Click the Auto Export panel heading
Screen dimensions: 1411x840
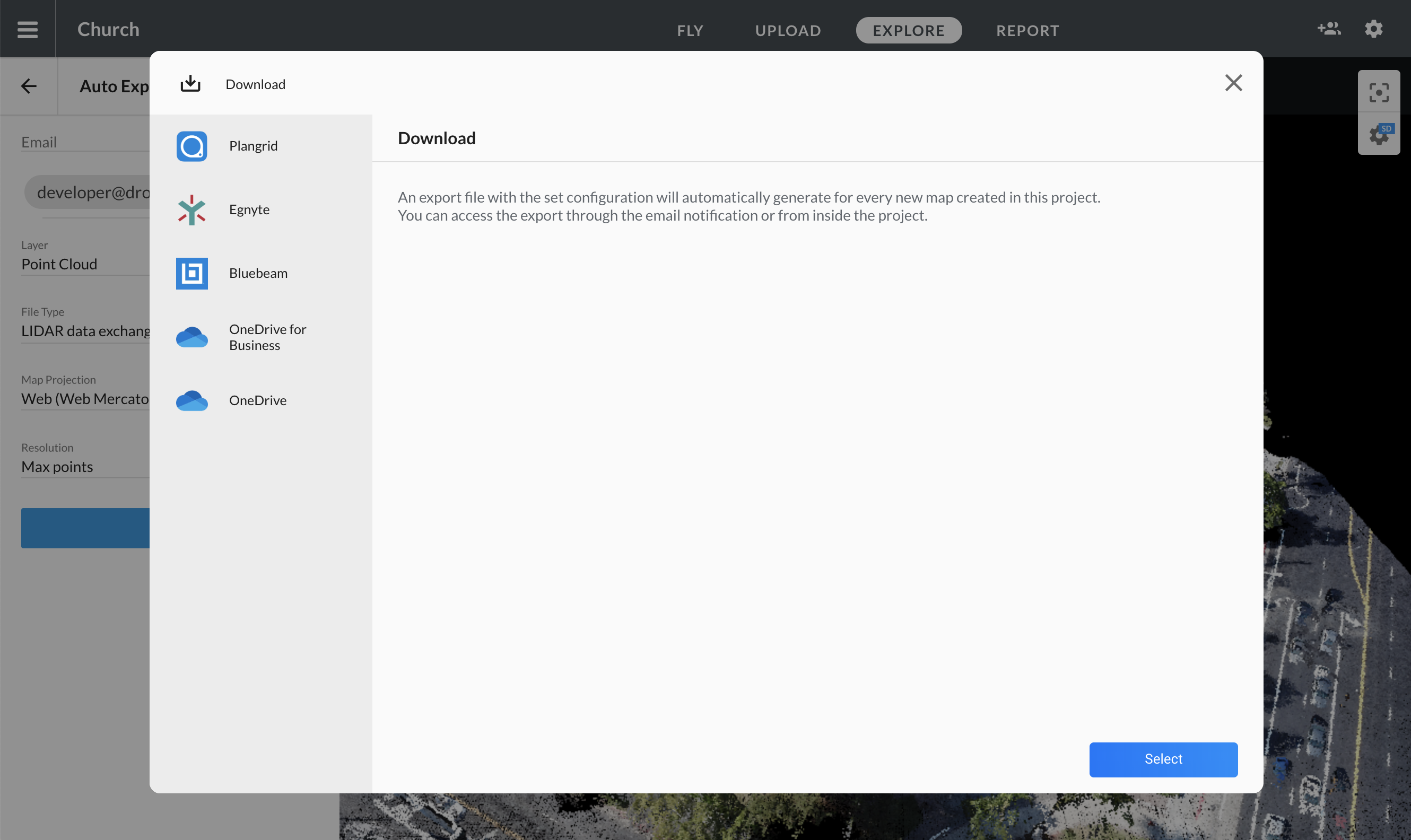(114, 86)
